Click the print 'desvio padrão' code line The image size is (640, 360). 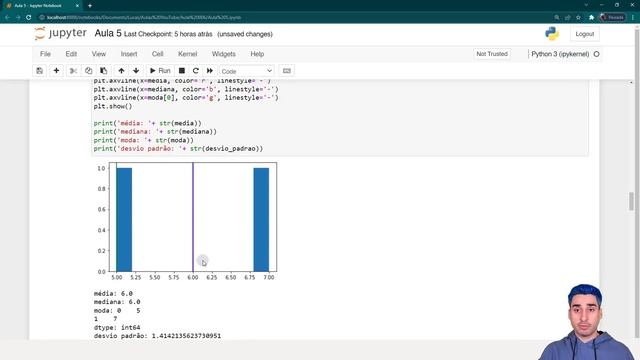pos(178,149)
